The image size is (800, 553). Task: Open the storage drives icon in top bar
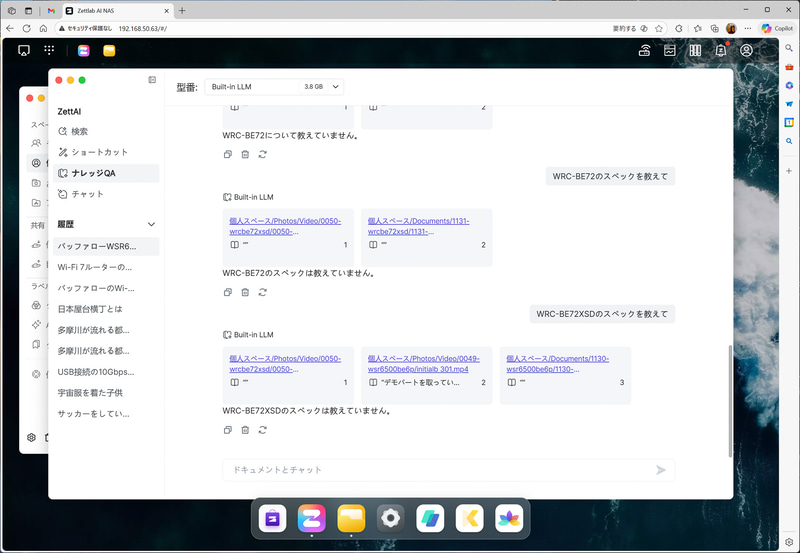click(695, 50)
